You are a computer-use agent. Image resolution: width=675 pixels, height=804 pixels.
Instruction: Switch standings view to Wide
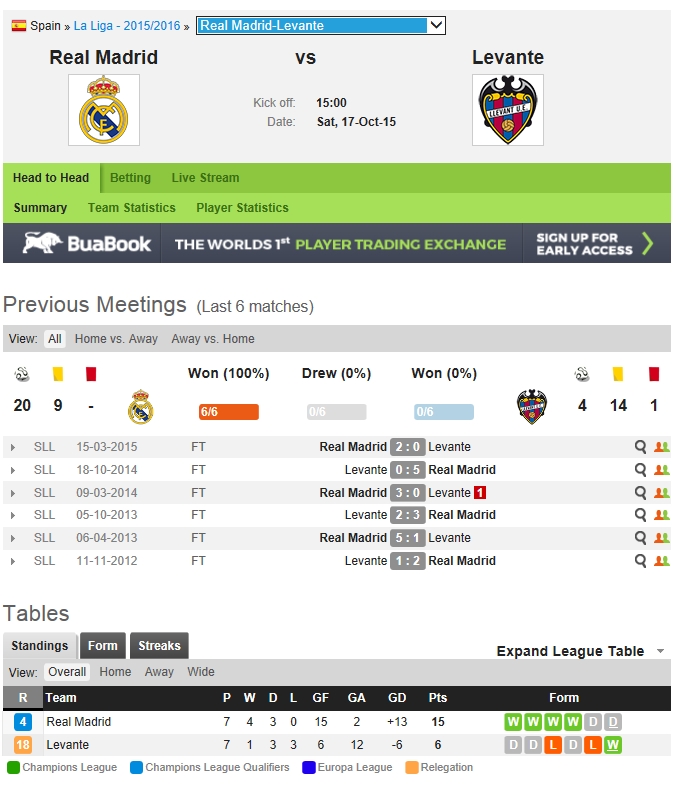pyautogui.click(x=201, y=672)
